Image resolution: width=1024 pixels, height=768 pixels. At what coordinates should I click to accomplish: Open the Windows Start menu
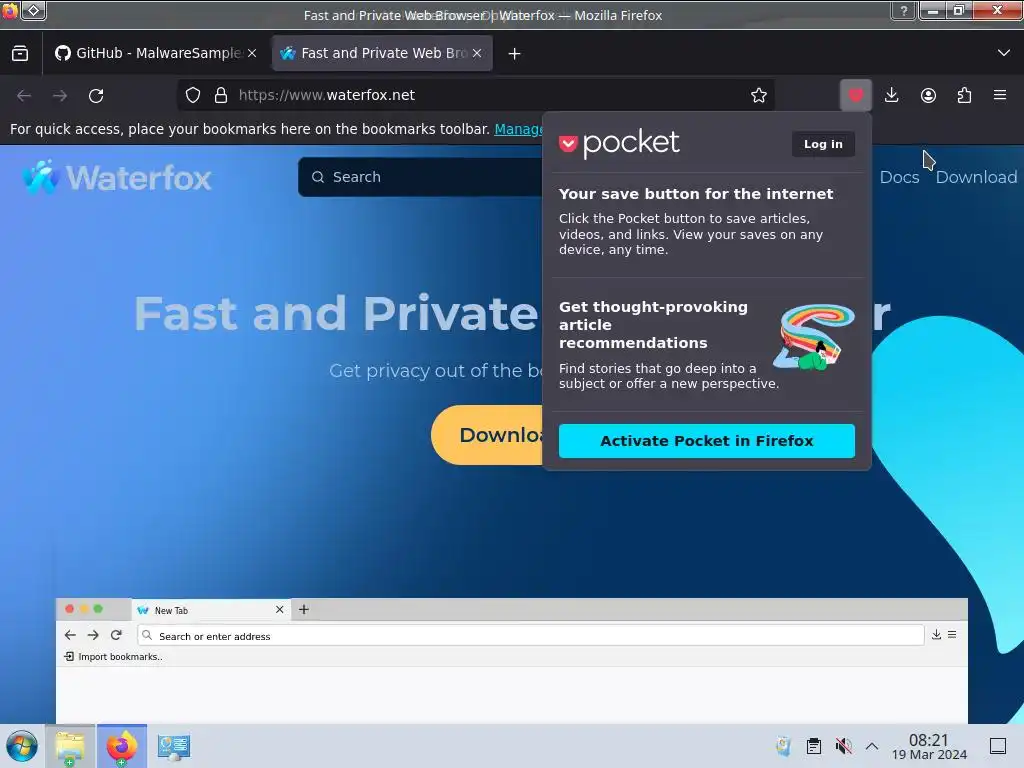coord(22,746)
